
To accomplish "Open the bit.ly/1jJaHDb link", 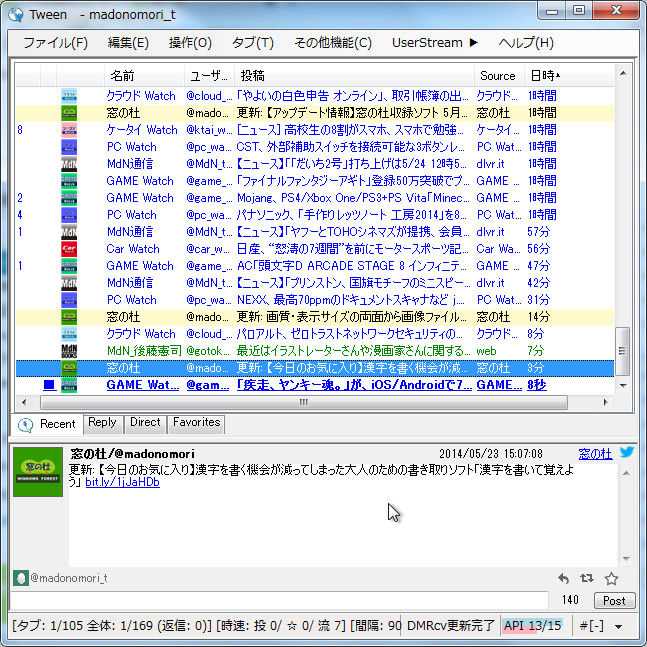I will coord(123,482).
